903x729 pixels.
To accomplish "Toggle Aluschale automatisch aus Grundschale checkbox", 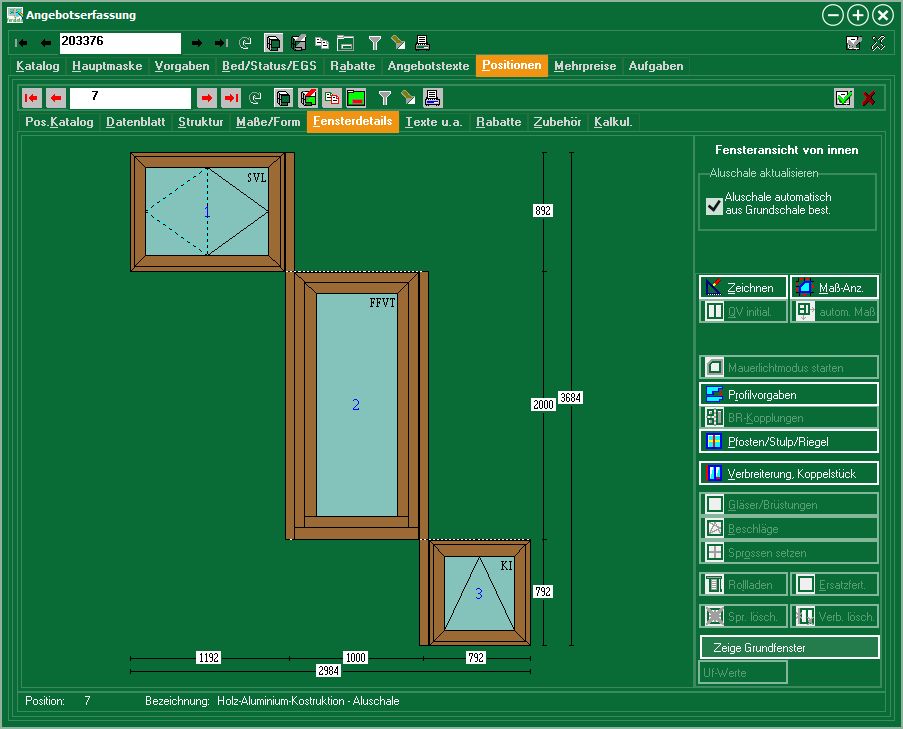I will (x=714, y=206).
